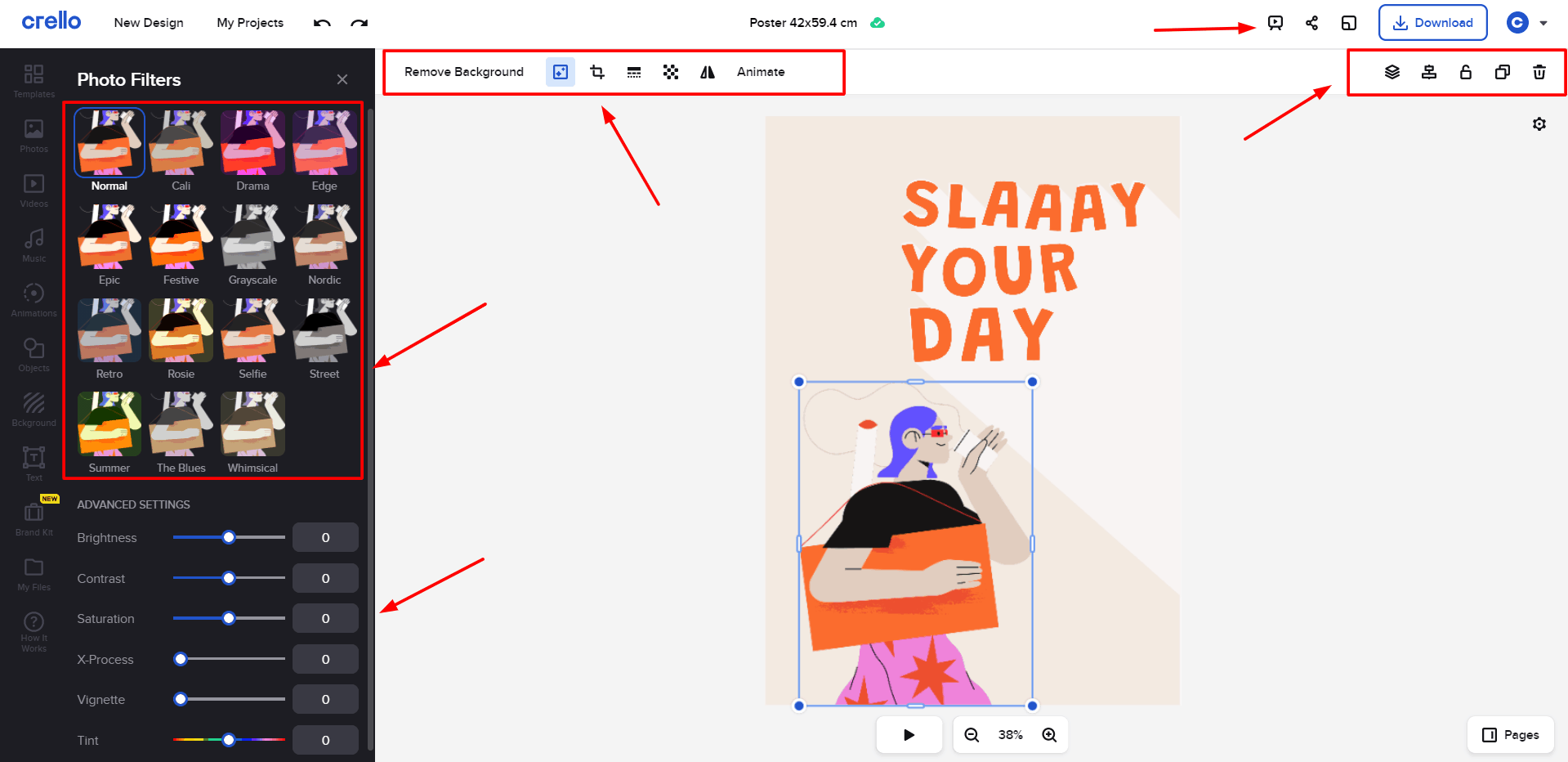This screenshot has width=1568, height=762.
Task: Apply the Grayscale filter thumbnail
Action: pyautogui.click(x=252, y=238)
